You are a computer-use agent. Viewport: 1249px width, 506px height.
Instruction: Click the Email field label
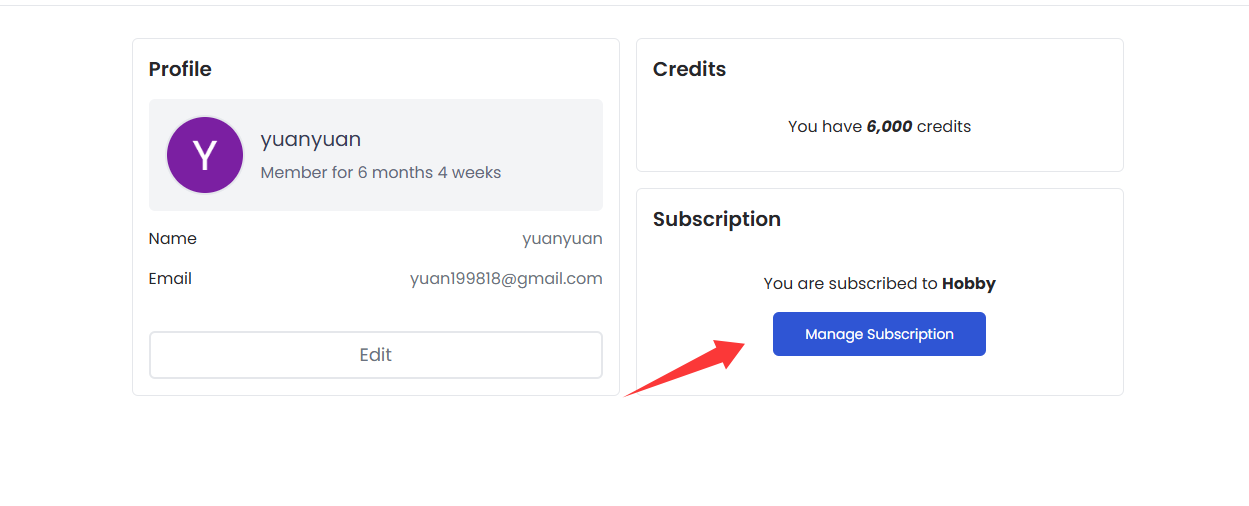click(170, 278)
